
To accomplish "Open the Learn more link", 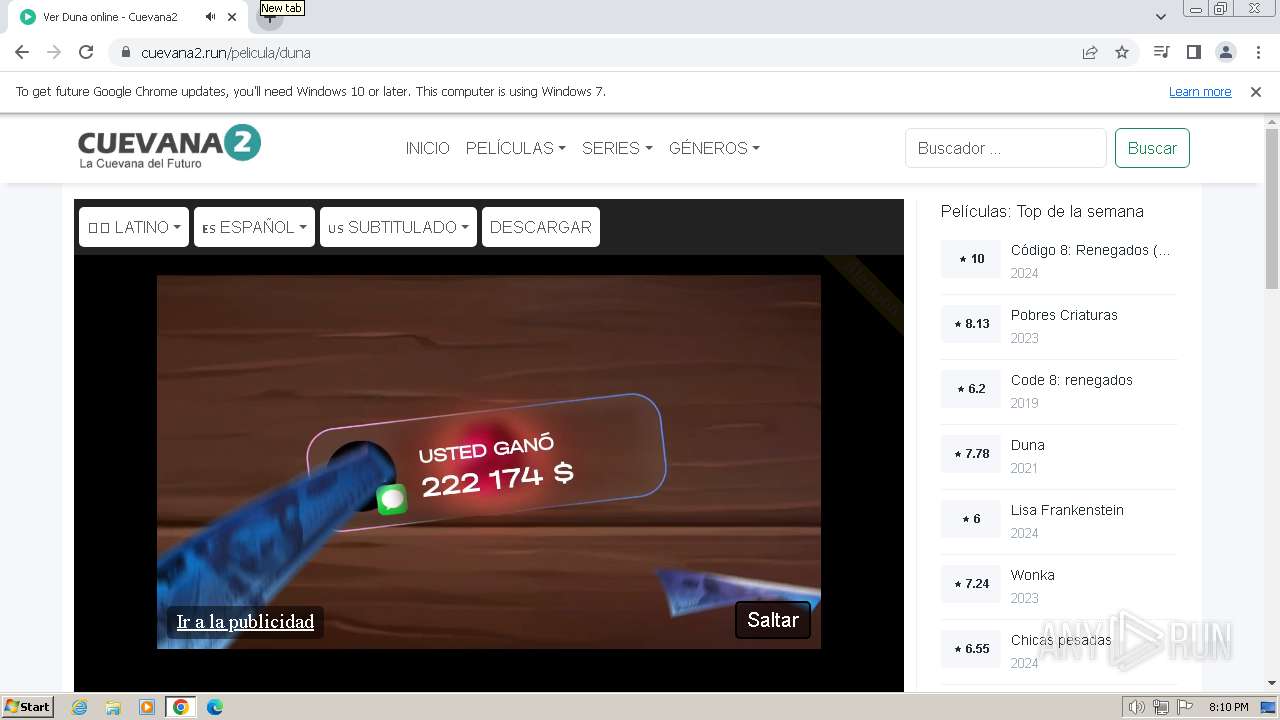I will click(1200, 92).
